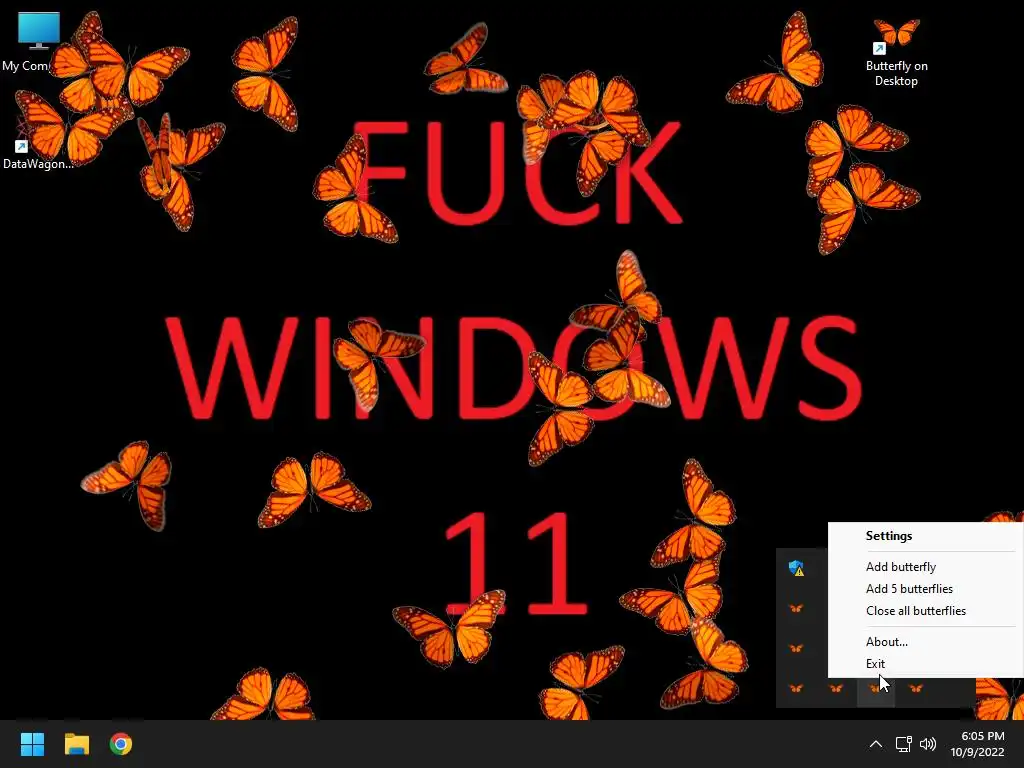1024x768 pixels.
Task: Launch File Explorer from the taskbar
Action: pos(76,744)
